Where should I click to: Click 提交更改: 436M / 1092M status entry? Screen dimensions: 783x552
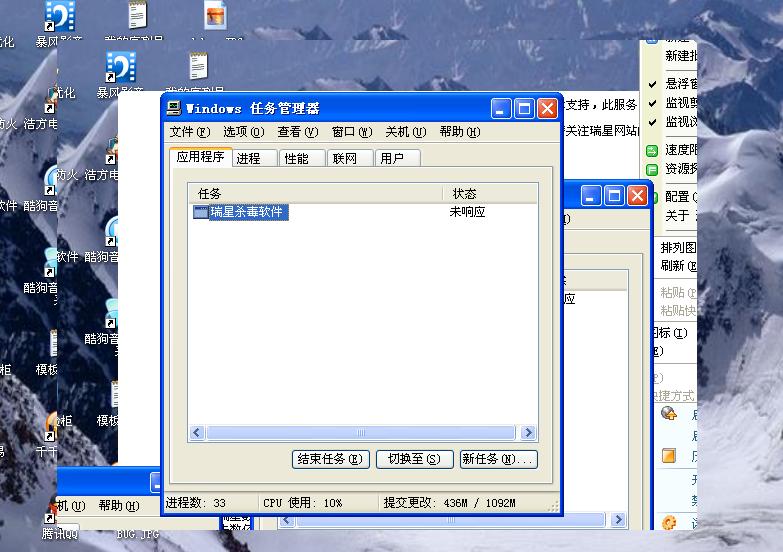click(x=449, y=503)
